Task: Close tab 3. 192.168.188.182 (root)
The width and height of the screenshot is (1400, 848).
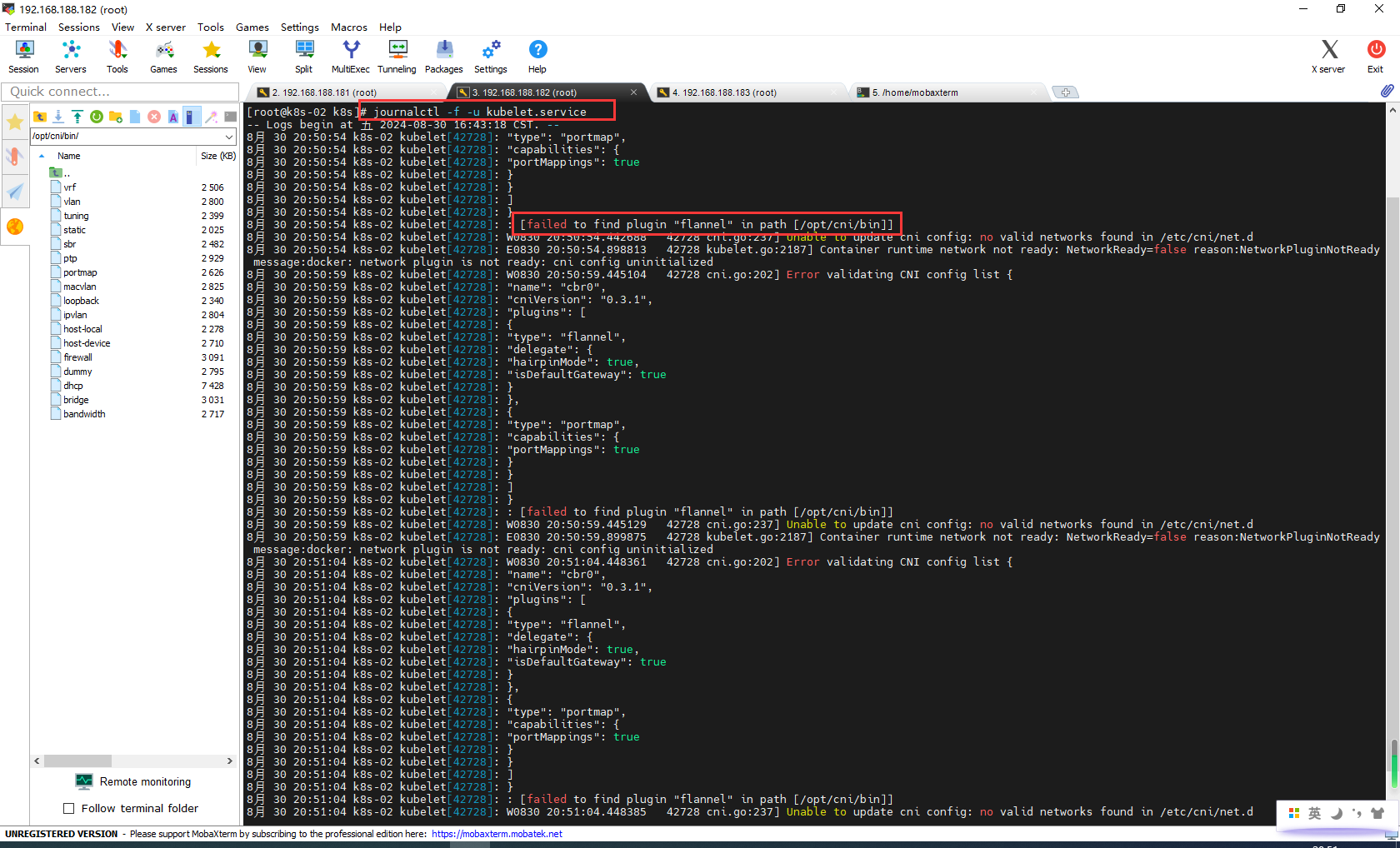Action: click(x=633, y=92)
